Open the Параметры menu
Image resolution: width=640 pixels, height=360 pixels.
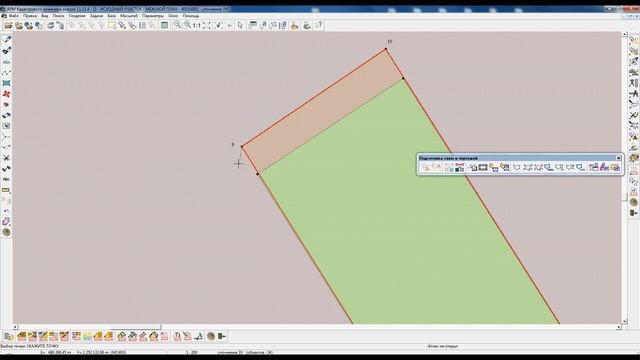pyautogui.click(x=153, y=16)
